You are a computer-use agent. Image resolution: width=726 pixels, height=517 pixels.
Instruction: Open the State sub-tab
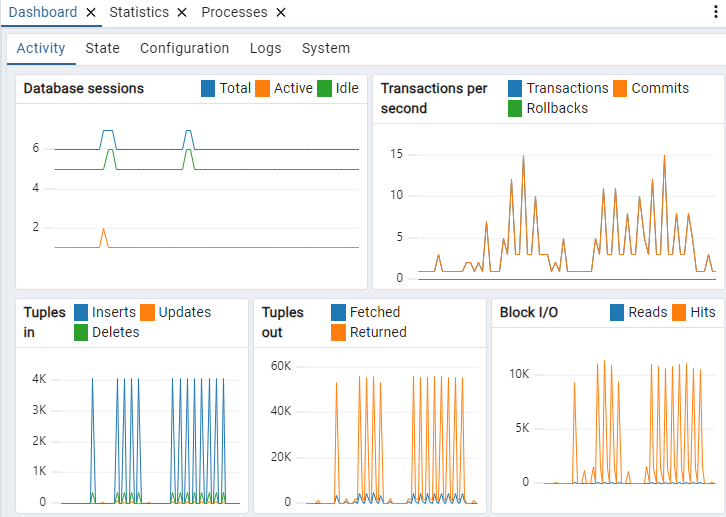[102, 48]
